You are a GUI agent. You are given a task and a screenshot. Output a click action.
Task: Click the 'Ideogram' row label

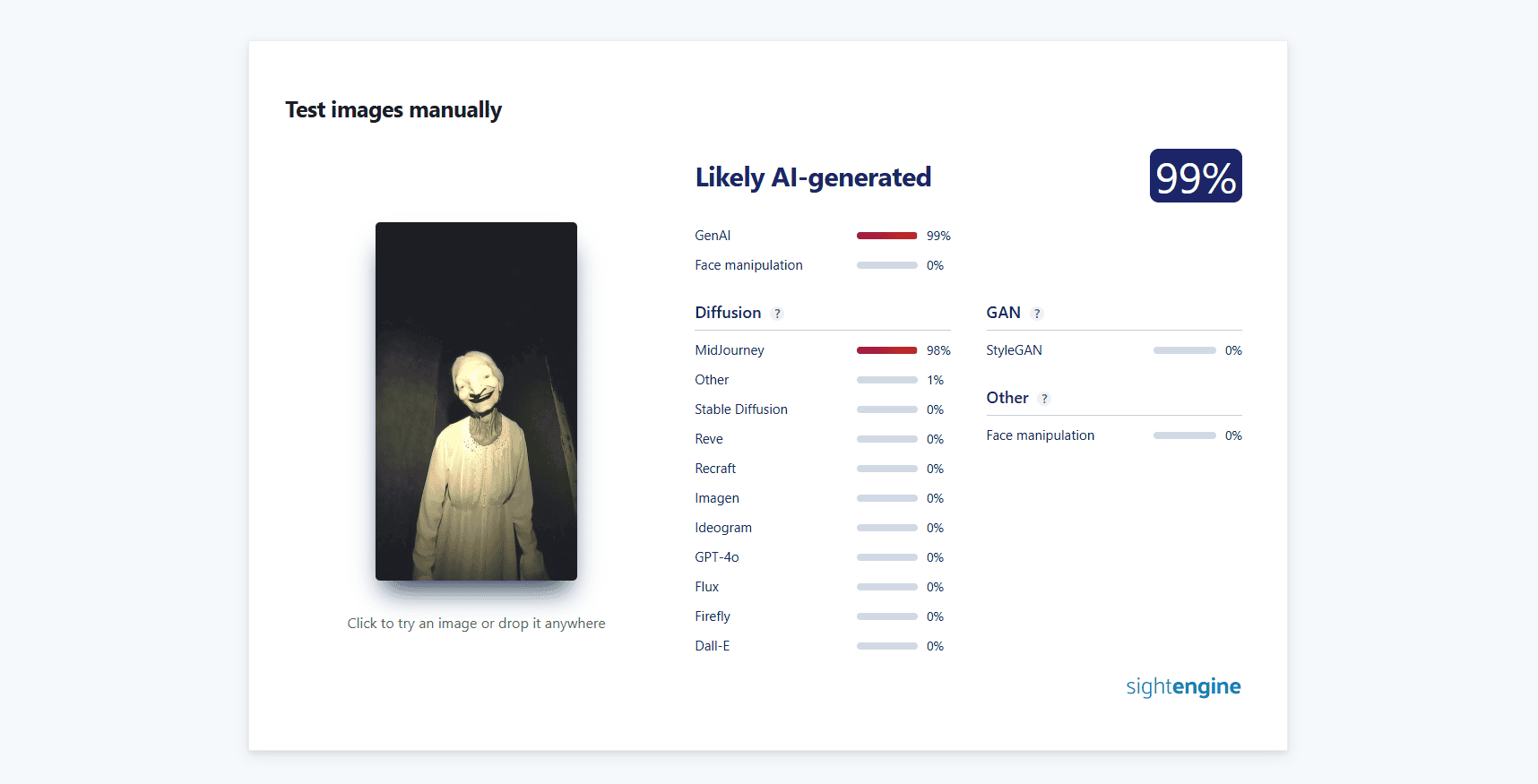(x=723, y=528)
